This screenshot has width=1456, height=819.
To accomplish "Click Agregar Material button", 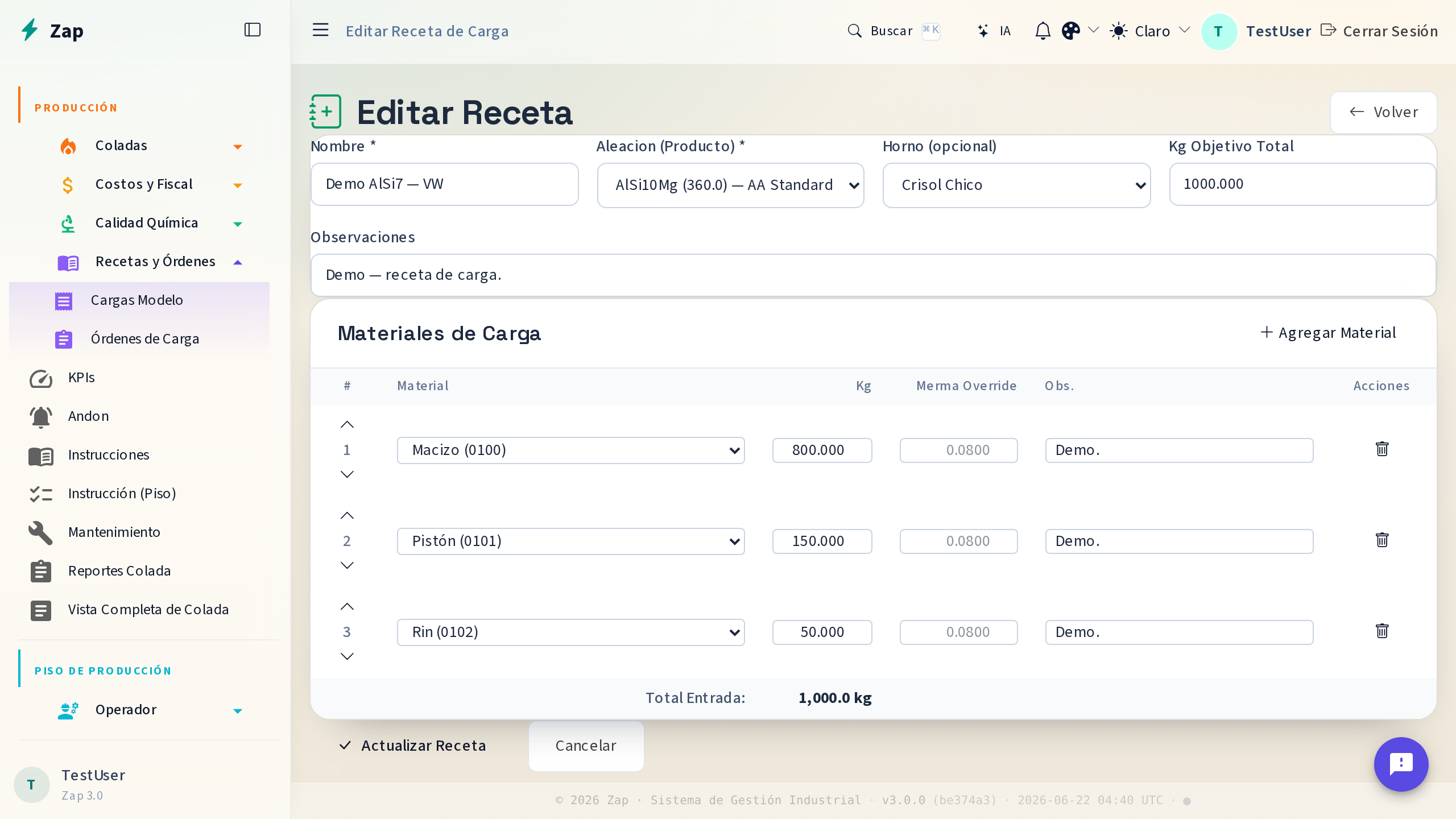I will click(1328, 333).
